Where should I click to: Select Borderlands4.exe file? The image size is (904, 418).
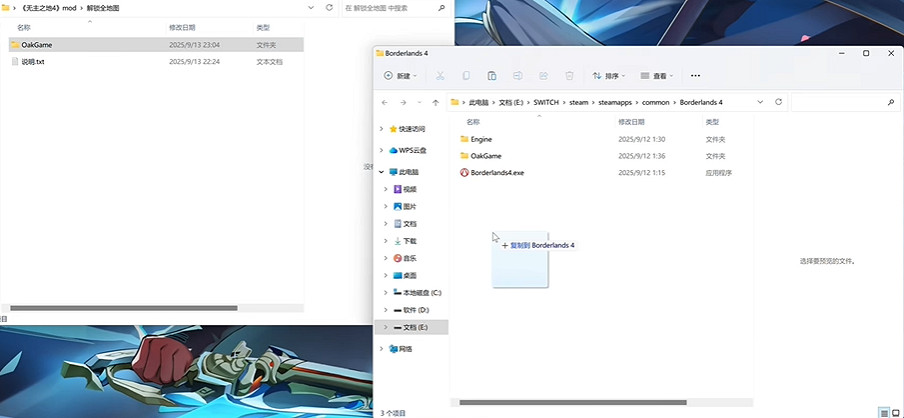click(x=492, y=172)
